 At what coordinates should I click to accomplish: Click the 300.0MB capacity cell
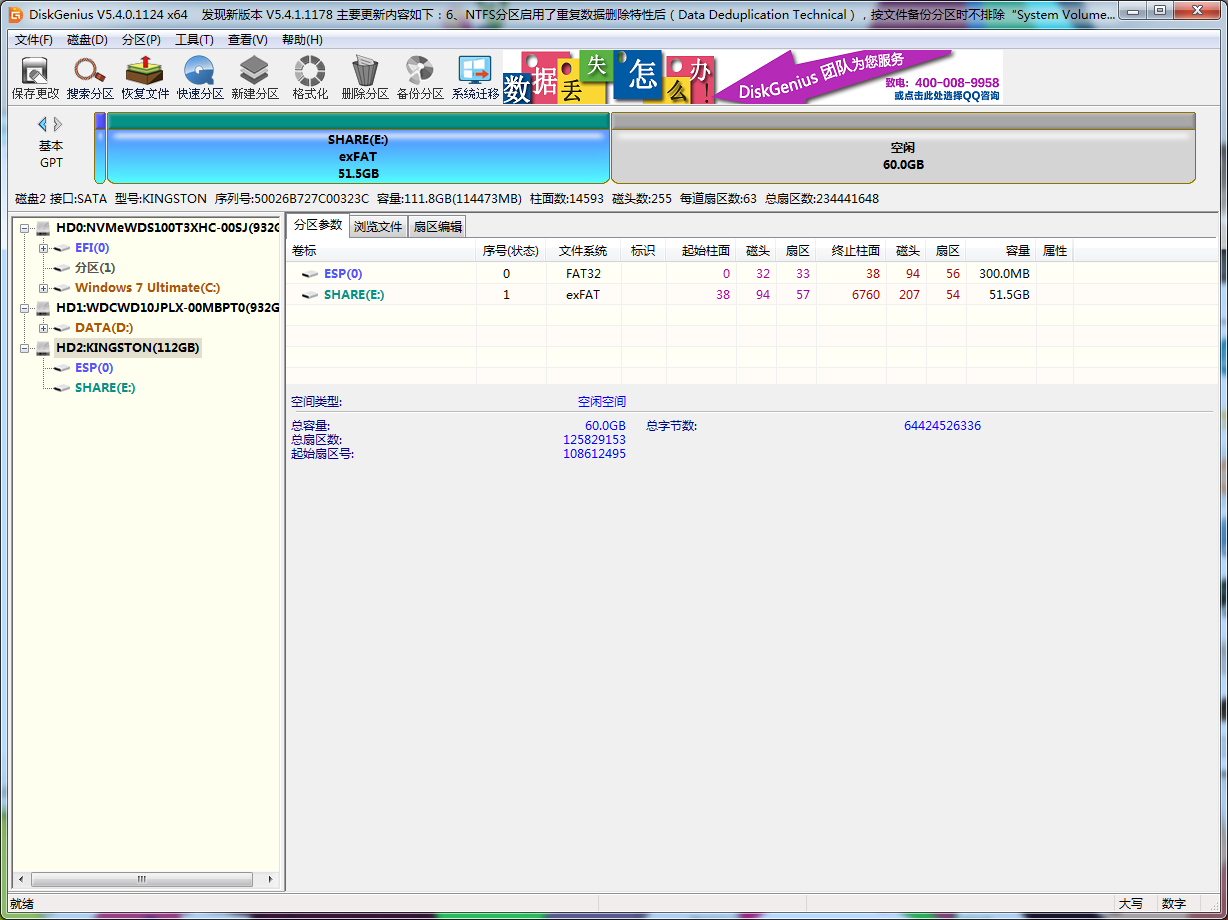(1005, 274)
